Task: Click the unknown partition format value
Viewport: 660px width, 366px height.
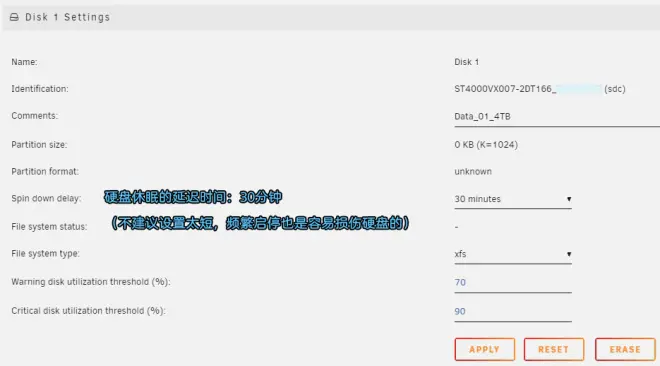Action: [473, 172]
